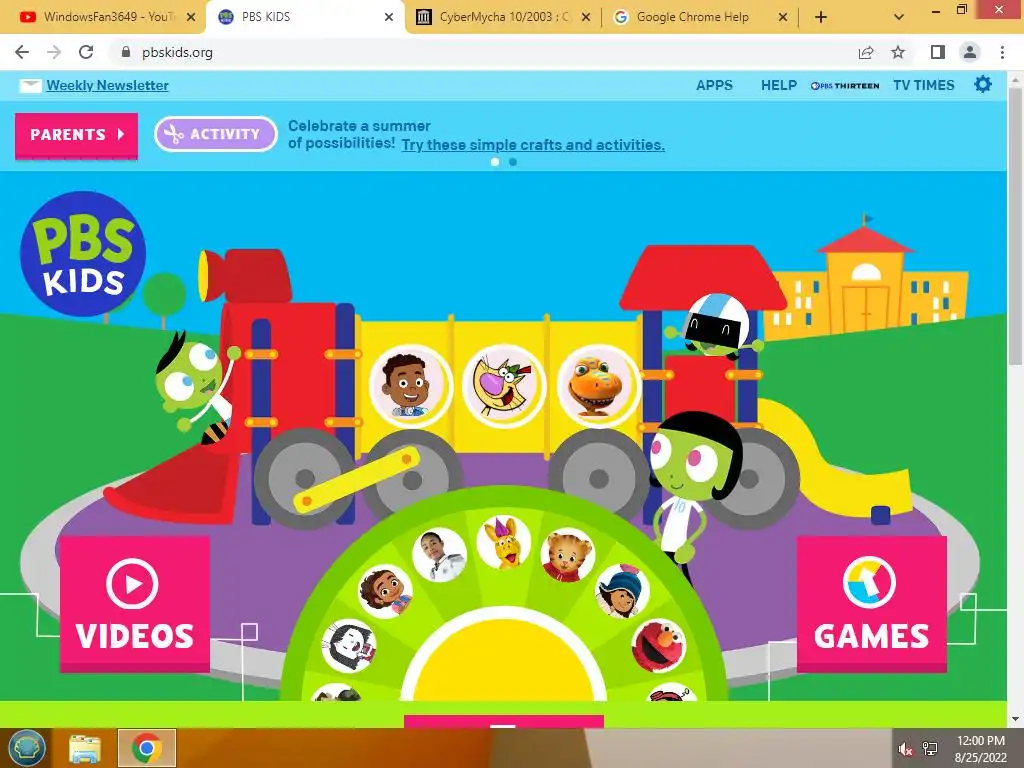
Task: Open the Chrome profile avatar
Action: (970, 52)
